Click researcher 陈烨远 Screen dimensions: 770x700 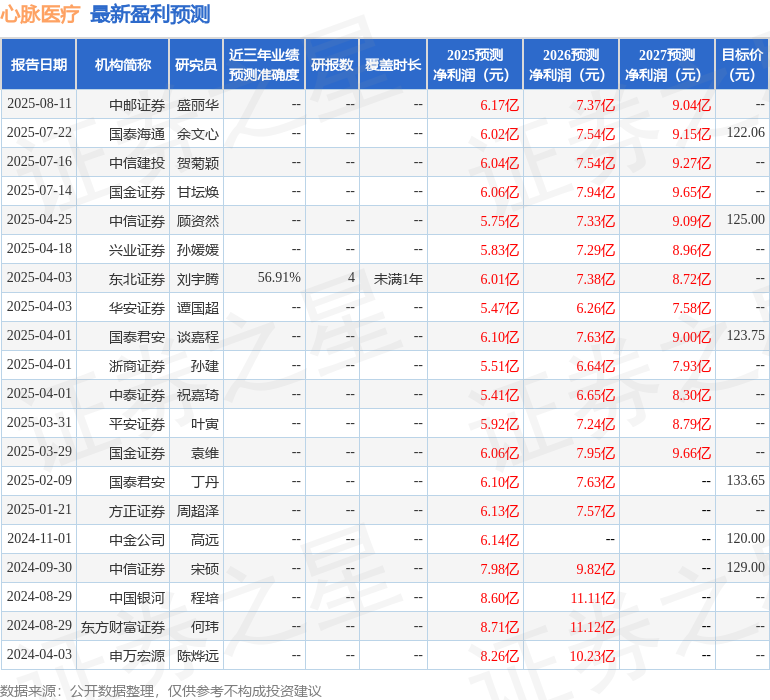click(x=197, y=656)
